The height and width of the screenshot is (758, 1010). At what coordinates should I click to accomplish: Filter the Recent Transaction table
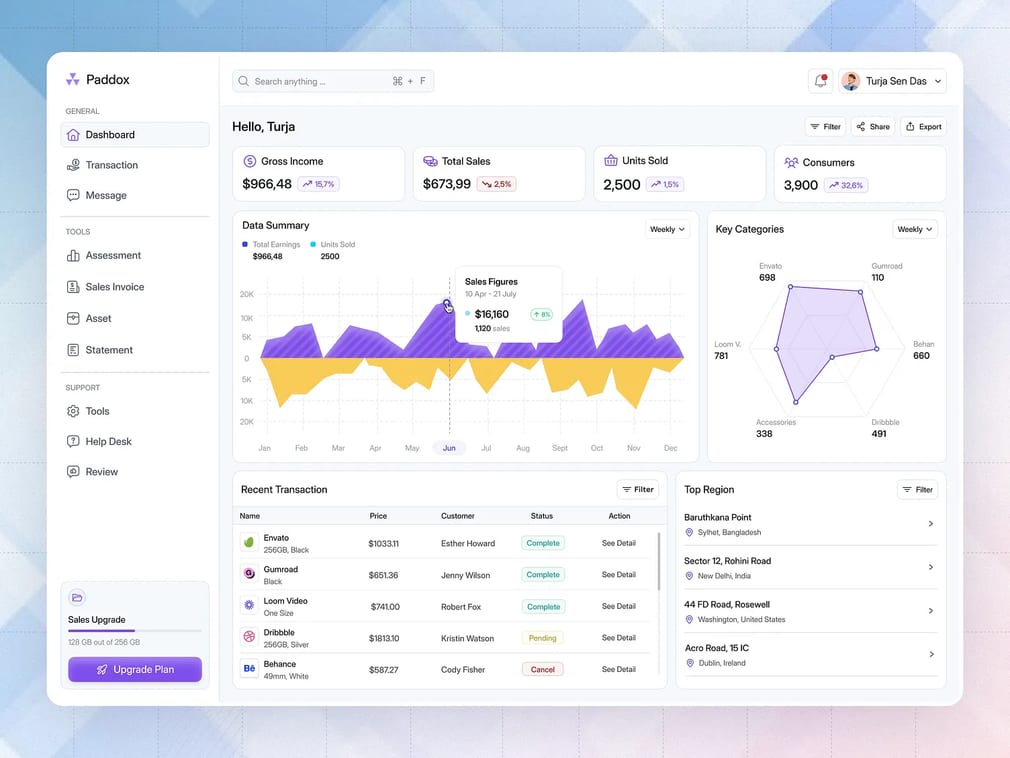[x=638, y=489]
